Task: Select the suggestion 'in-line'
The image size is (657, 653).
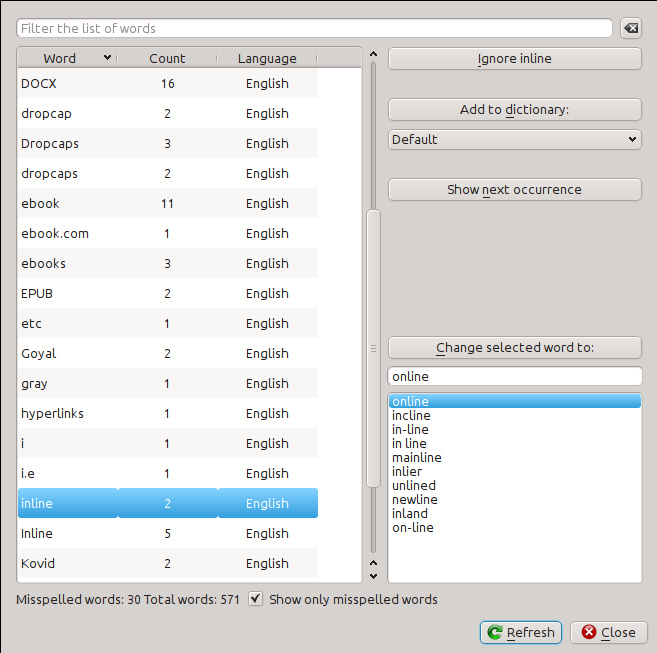Action: (x=411, y=430)
